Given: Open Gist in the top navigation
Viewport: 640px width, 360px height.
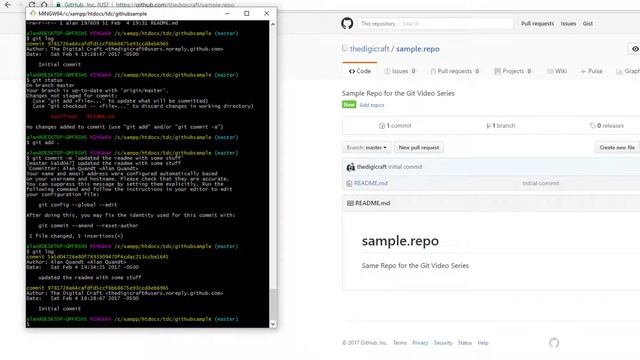Looking at the screenshot, I should (588, 24).
